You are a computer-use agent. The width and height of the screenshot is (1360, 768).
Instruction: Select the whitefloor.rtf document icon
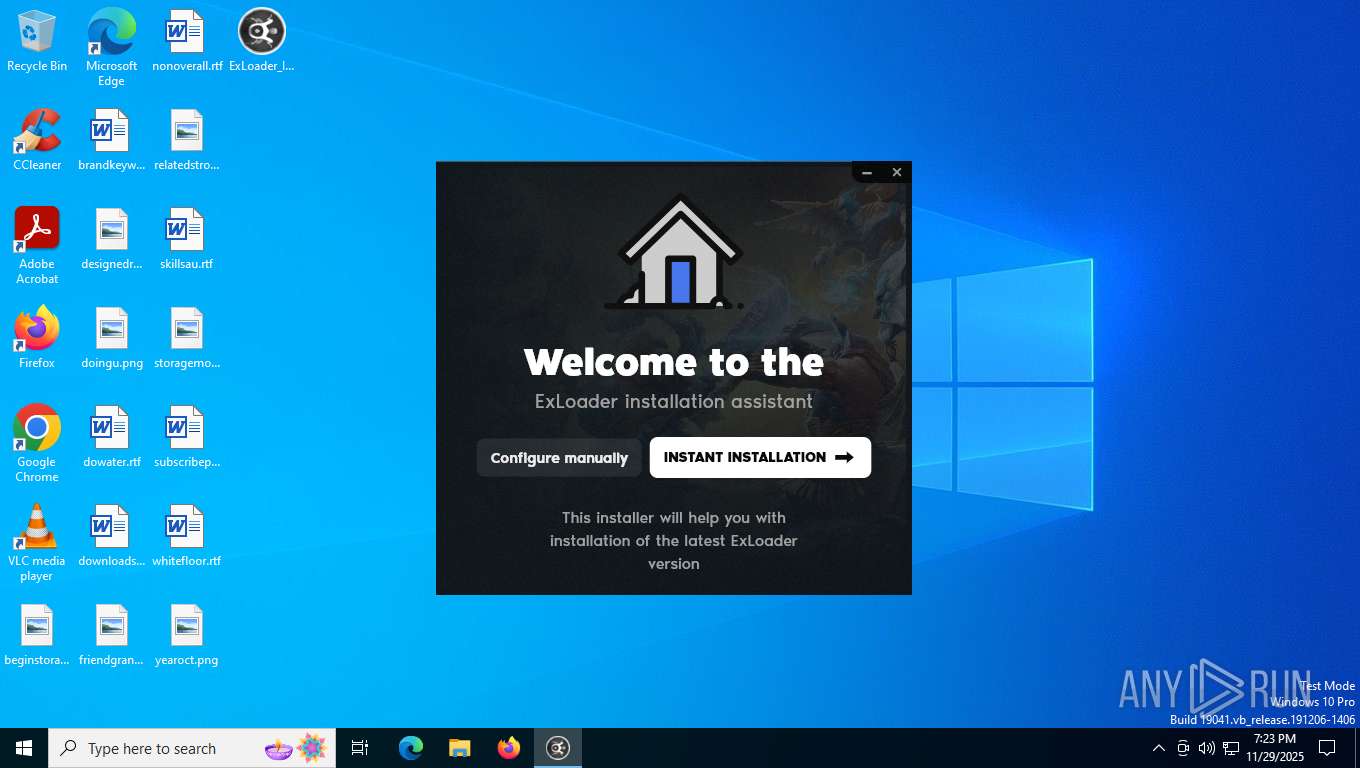tap(187, 536)
